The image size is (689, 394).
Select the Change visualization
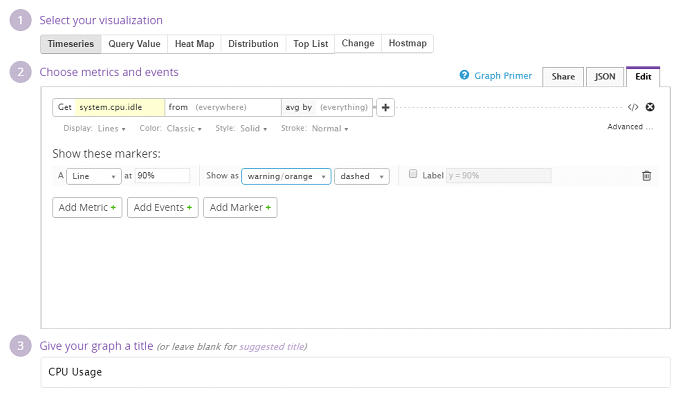(x=358, y=43)
